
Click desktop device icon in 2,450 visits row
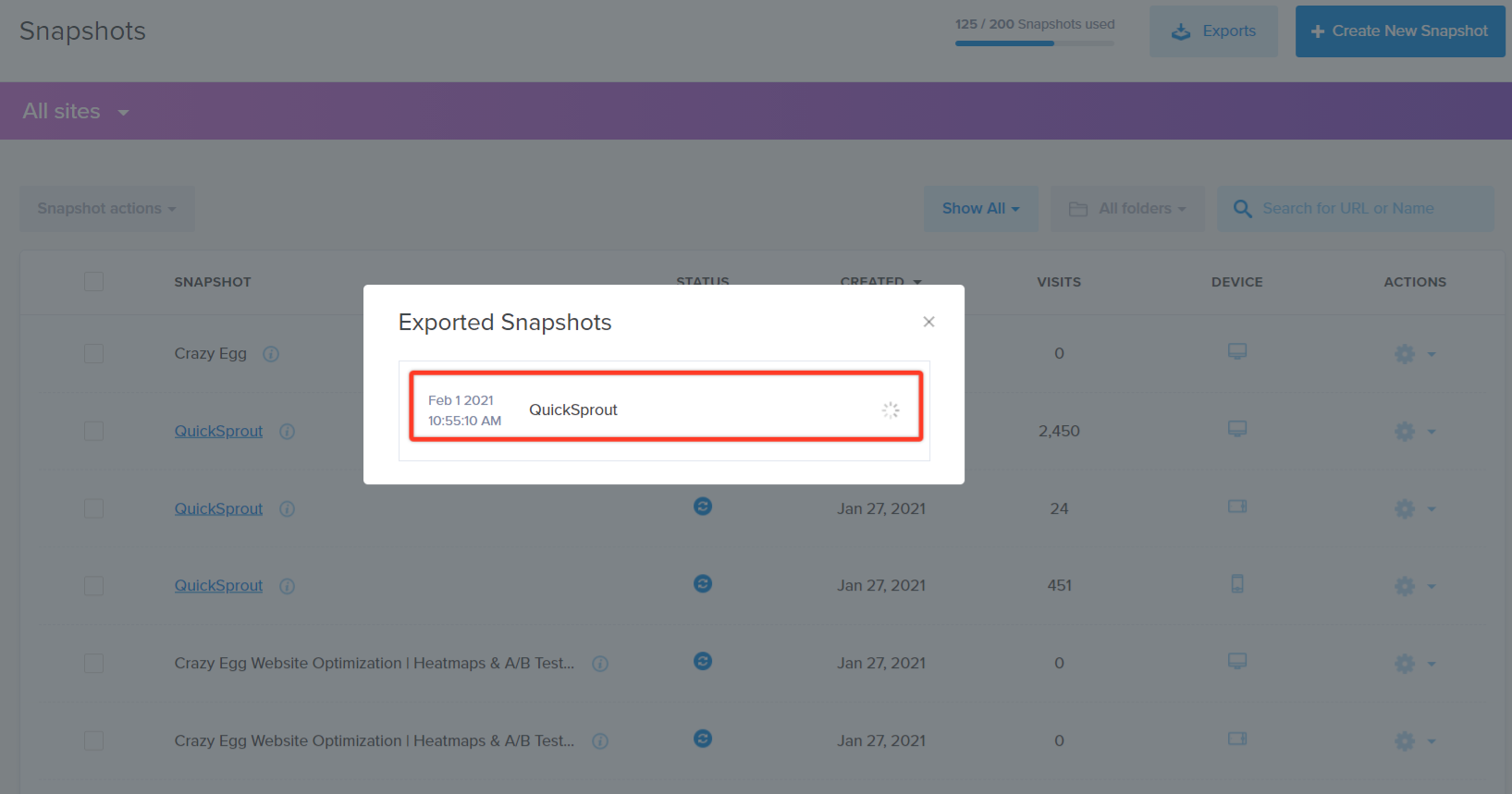click(x=1237, y=429)
